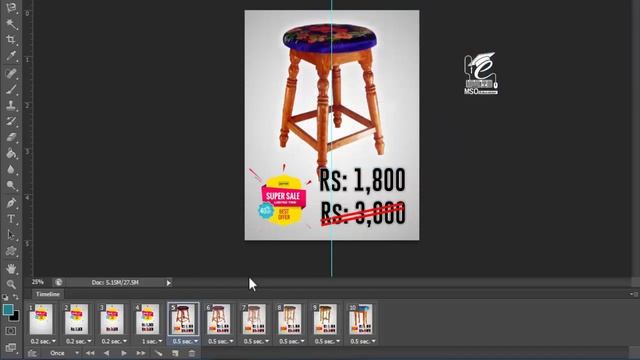Image resolution: width=640 pixels, height=360 pixels.
Task: Toggle Quick Mask mode
Action: pos(11,331)
